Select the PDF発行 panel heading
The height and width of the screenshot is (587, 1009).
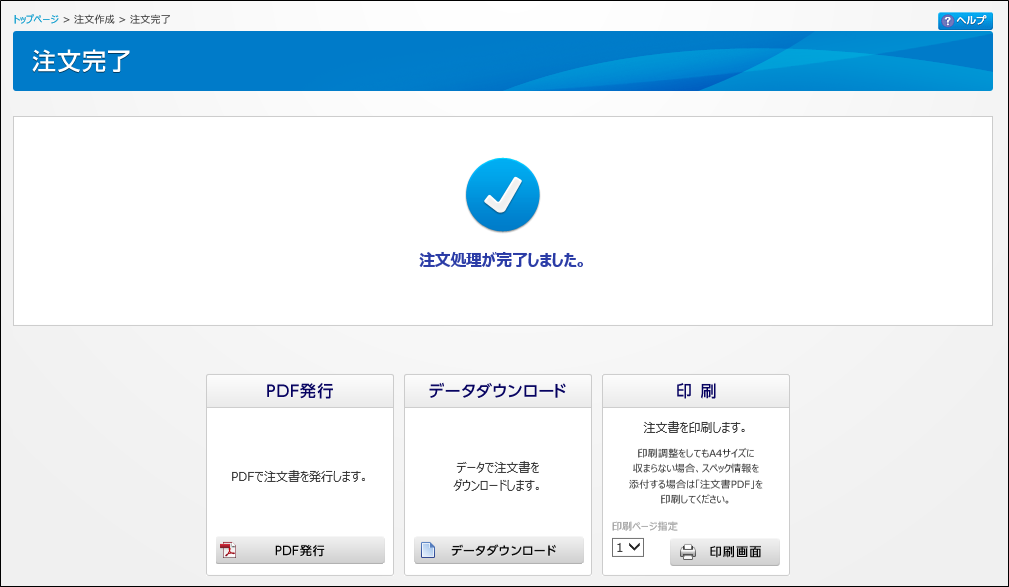click(299, 391)
